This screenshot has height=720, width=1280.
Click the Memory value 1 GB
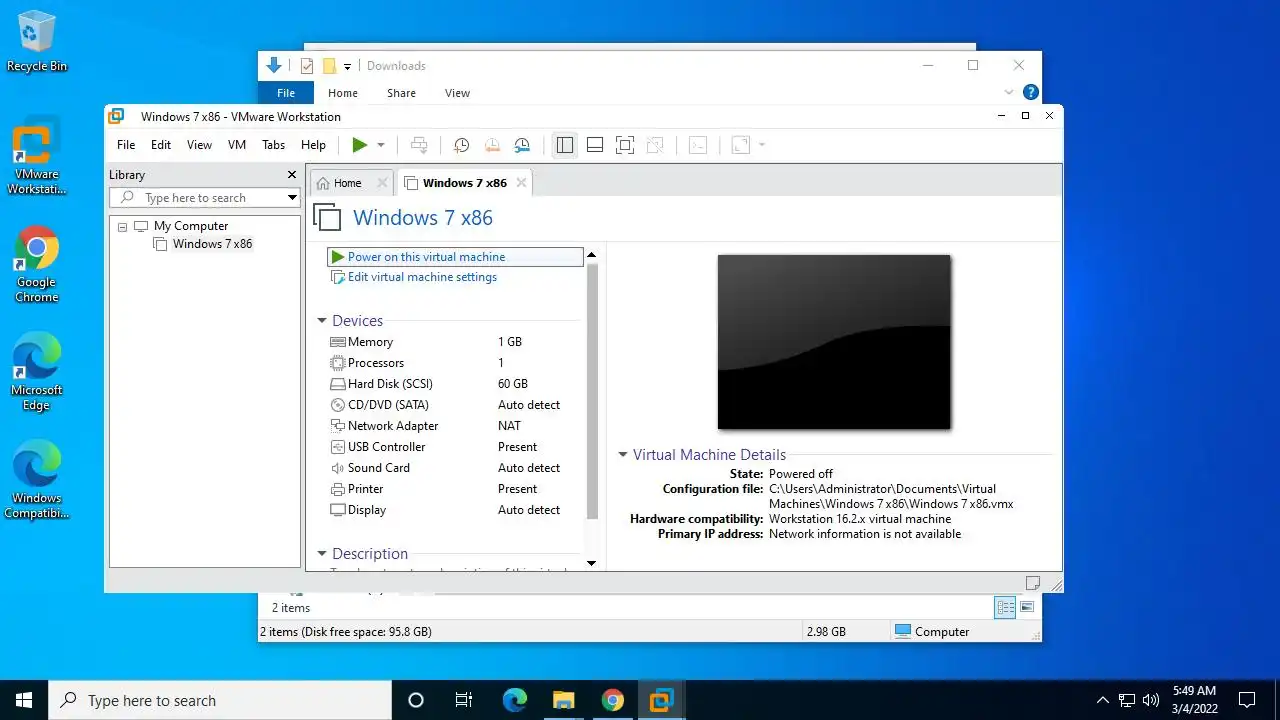(510, 342)
